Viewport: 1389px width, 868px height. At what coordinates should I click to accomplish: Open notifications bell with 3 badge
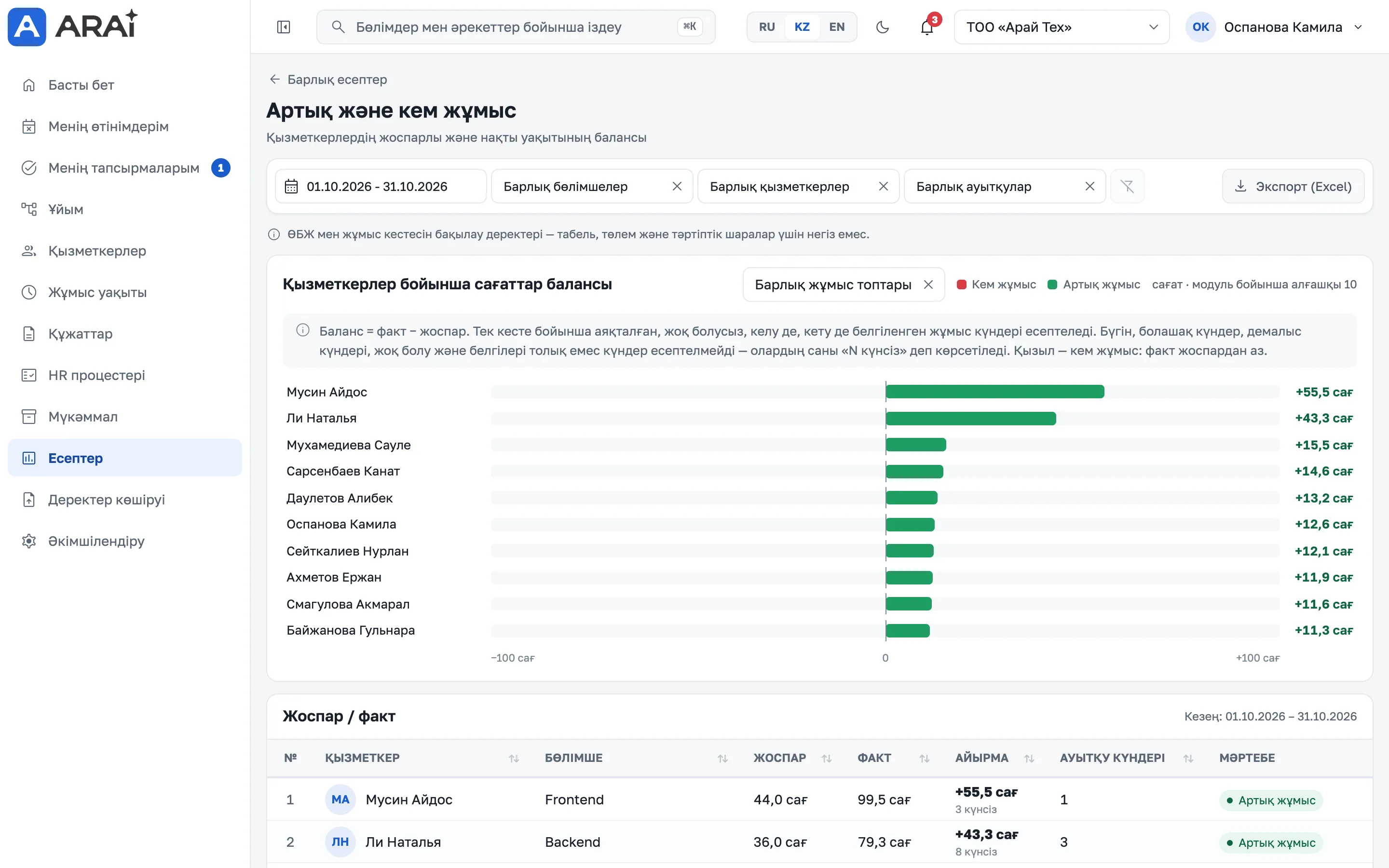[927, 27]
